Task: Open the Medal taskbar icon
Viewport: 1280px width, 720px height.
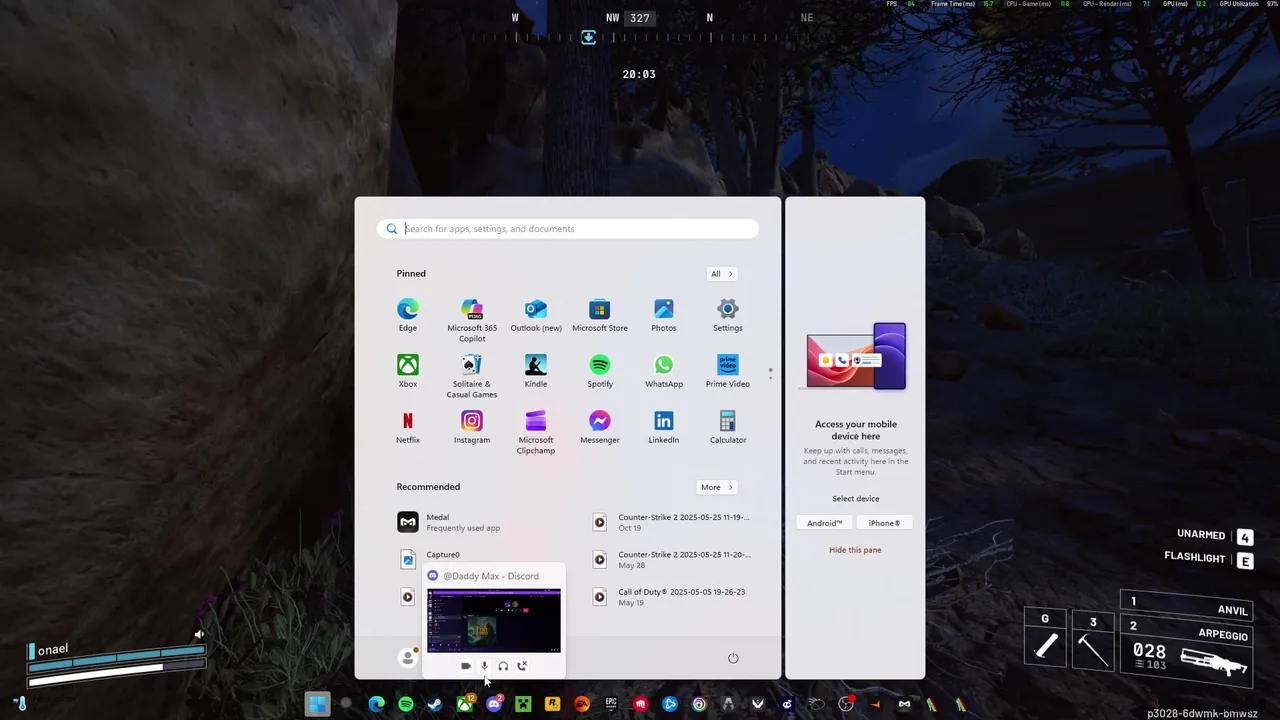Action: [x=904, y=704]
